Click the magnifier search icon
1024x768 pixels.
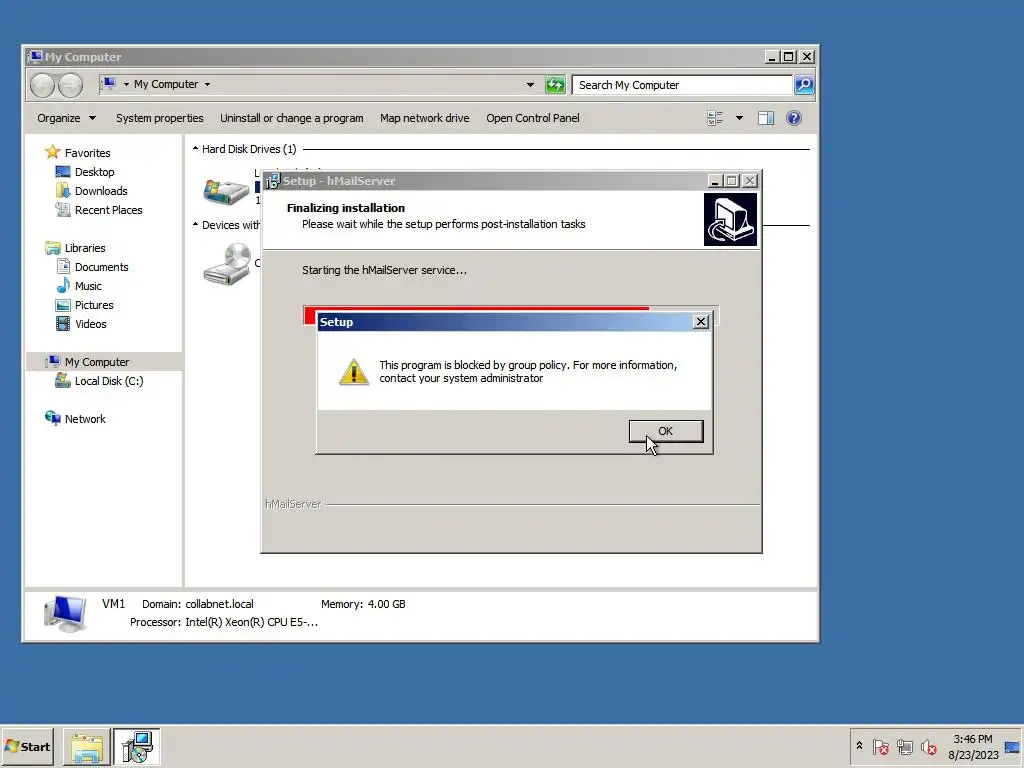[x=804, y=85]
